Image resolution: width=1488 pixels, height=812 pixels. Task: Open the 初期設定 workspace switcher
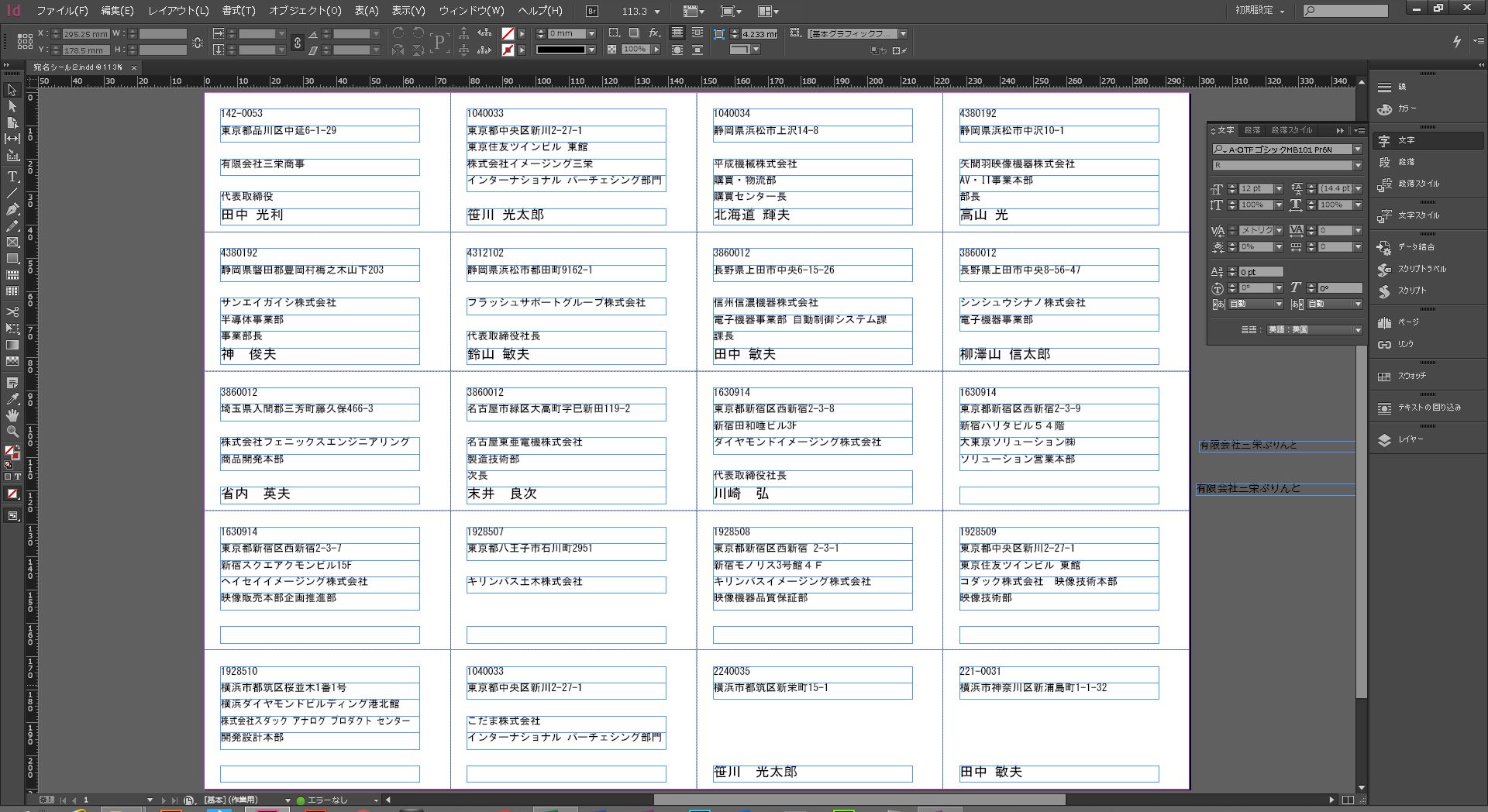point(1259,10)
